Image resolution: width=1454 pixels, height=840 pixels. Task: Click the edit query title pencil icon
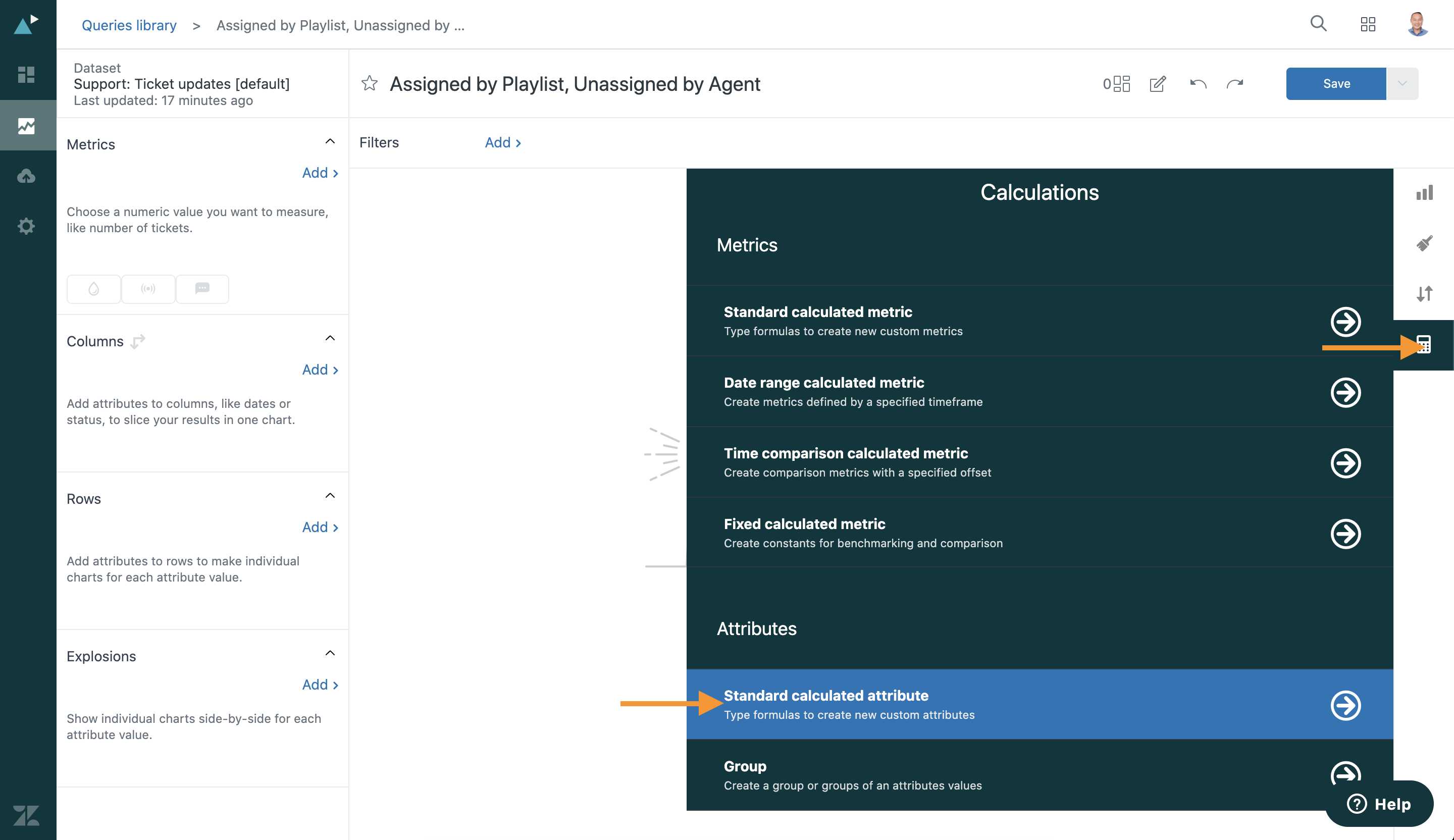pyautogui.click(x=1158, y=84)
